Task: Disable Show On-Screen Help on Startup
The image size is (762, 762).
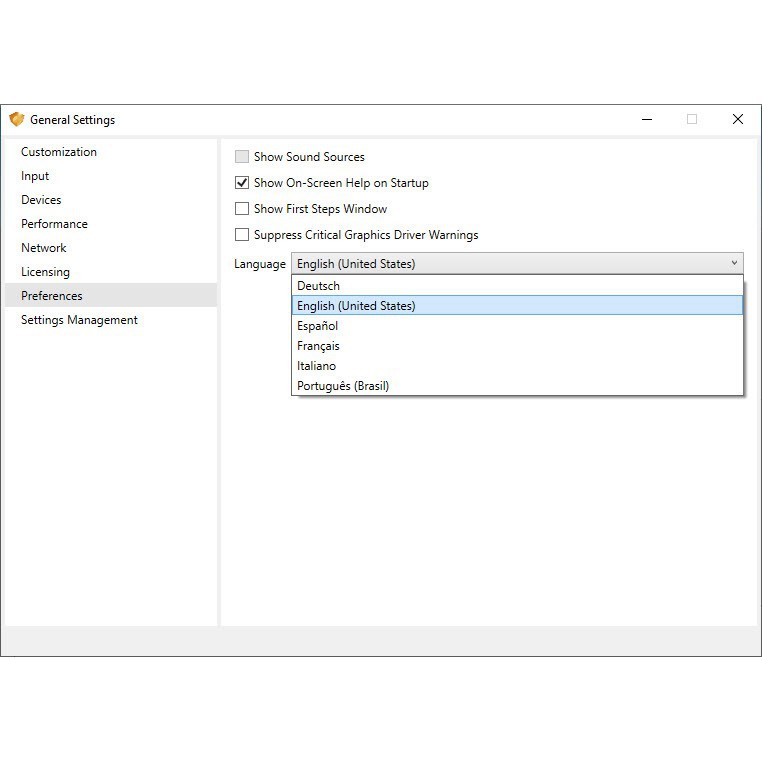Action: coord(242,183)
